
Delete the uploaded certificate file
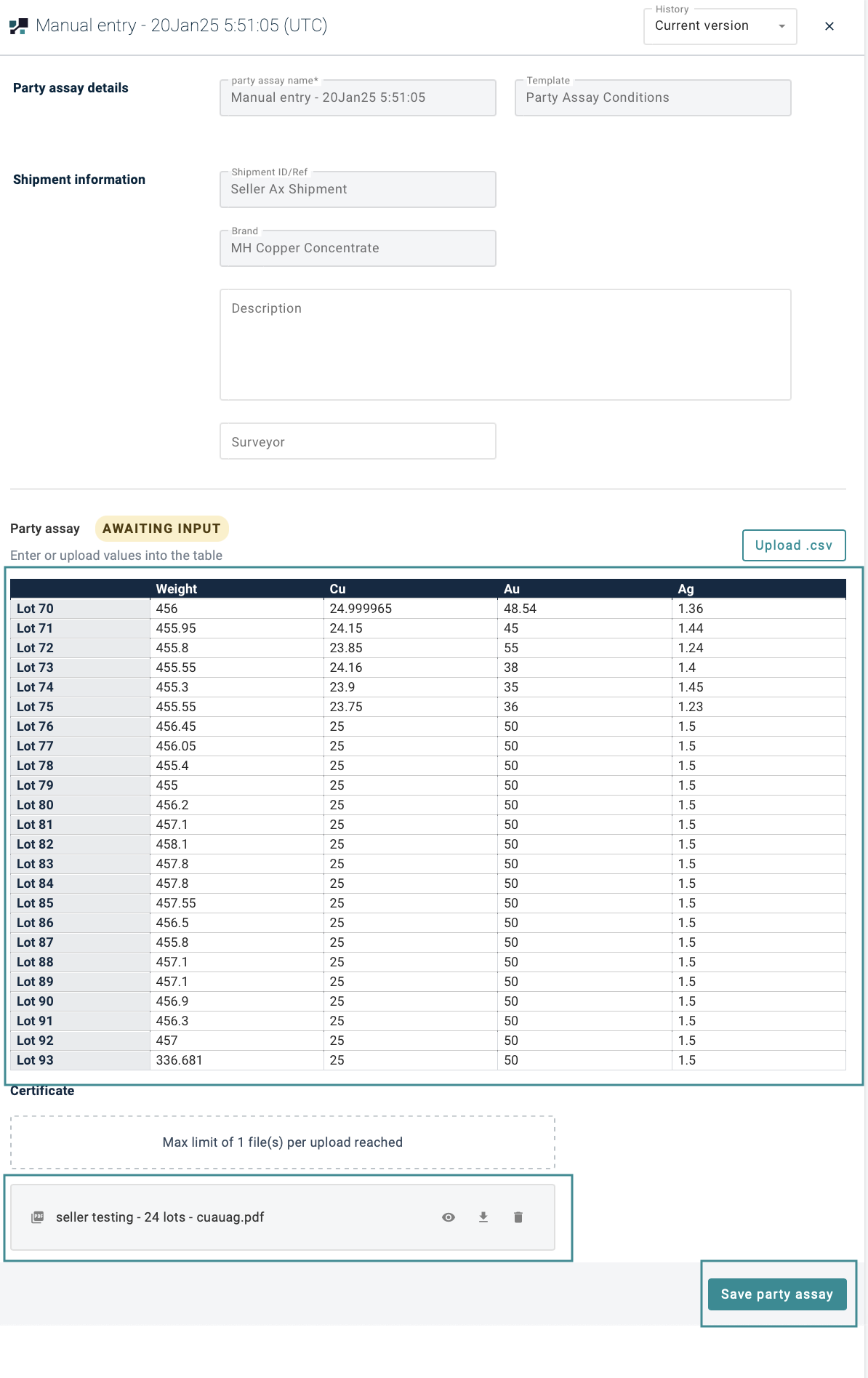(x=518, y=1217)
